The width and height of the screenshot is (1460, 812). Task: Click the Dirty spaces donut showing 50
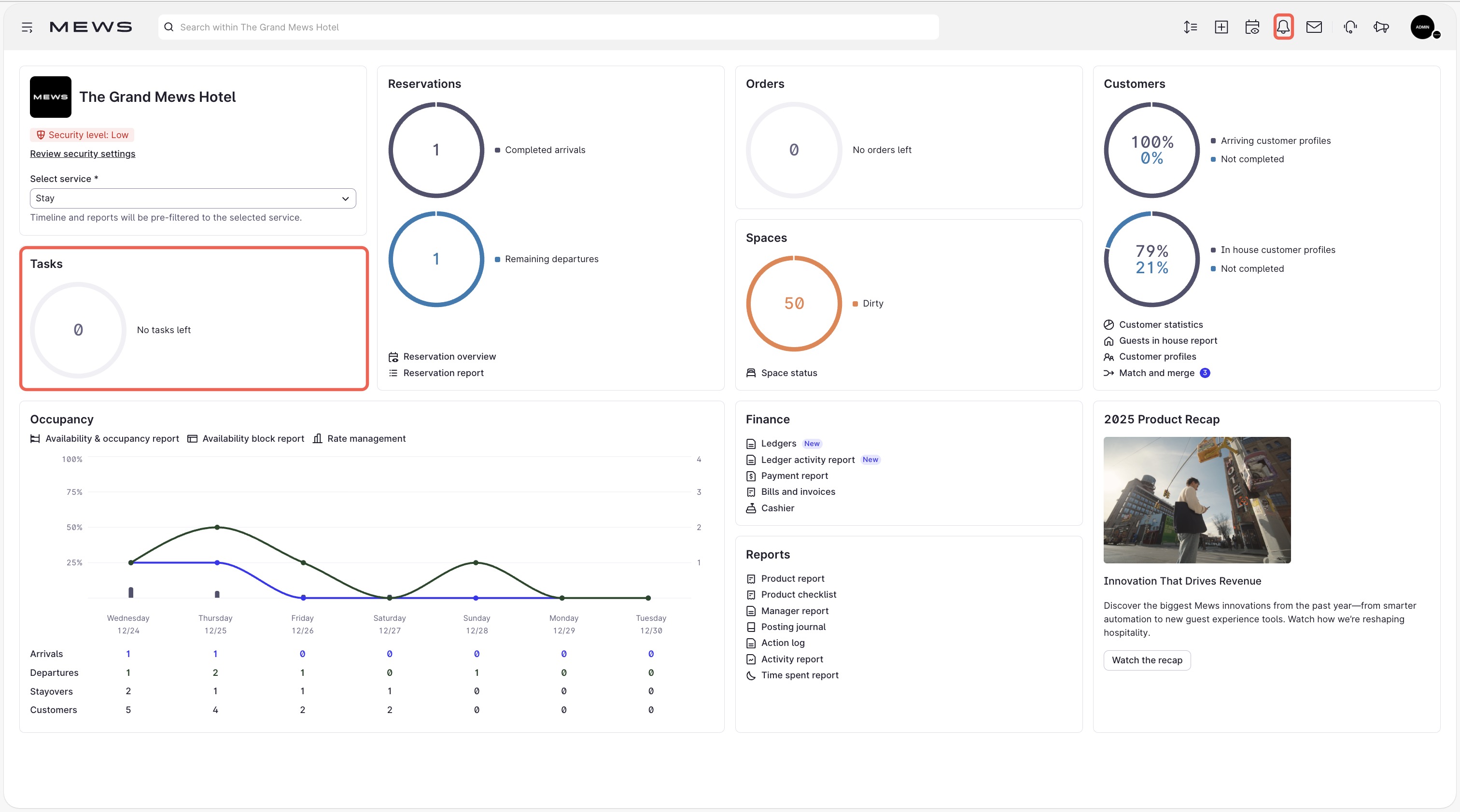(x=794, y=303)
